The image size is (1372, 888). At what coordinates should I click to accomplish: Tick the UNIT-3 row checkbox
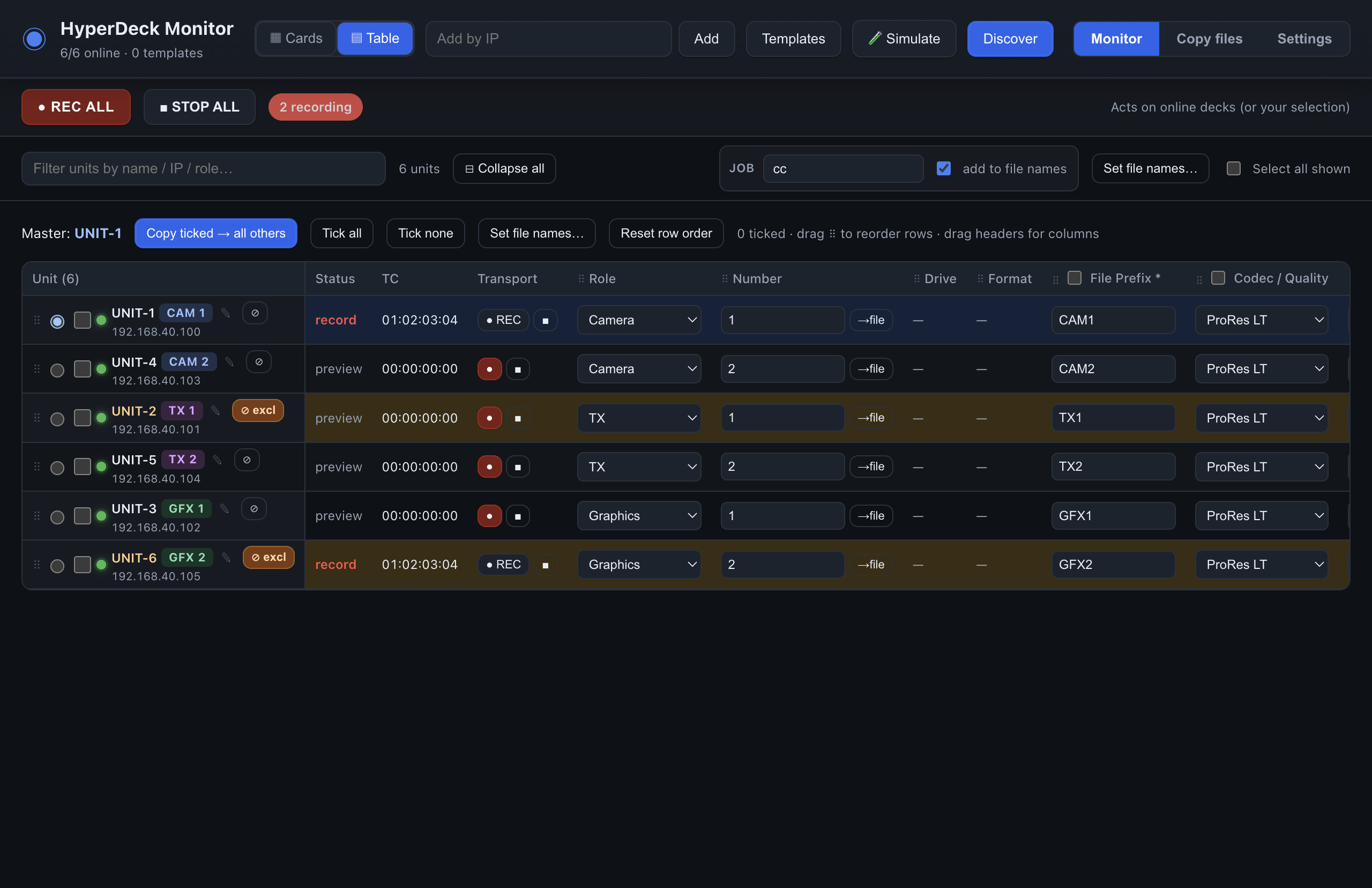[x=83, y=515]
